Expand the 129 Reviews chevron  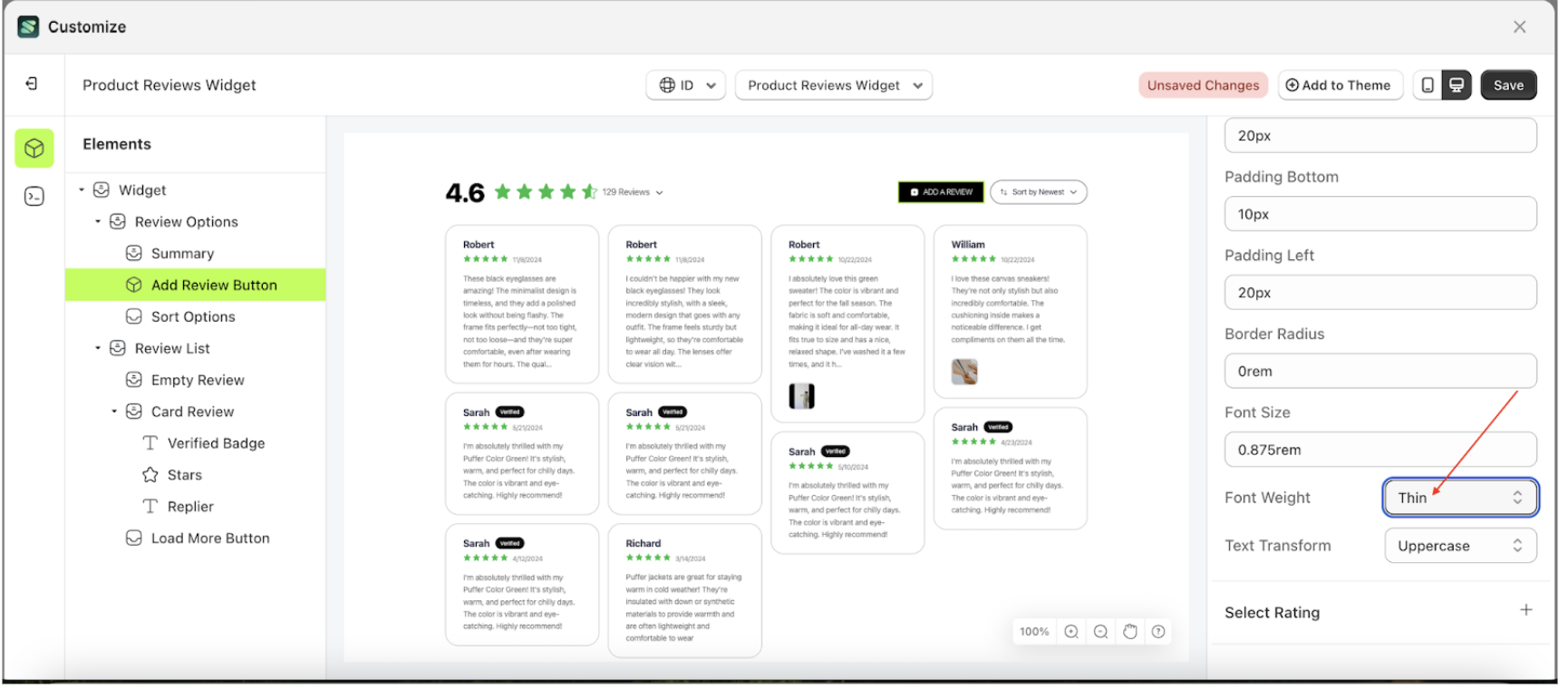click(660, 193)
